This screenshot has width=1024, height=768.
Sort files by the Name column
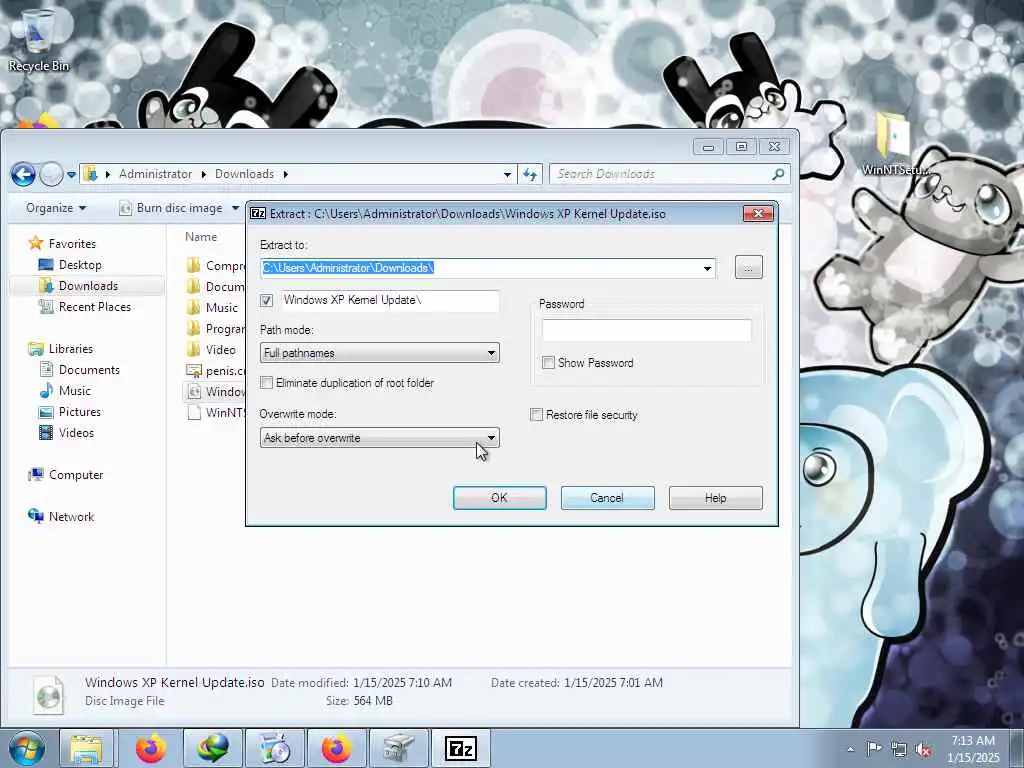click(201, 236)
